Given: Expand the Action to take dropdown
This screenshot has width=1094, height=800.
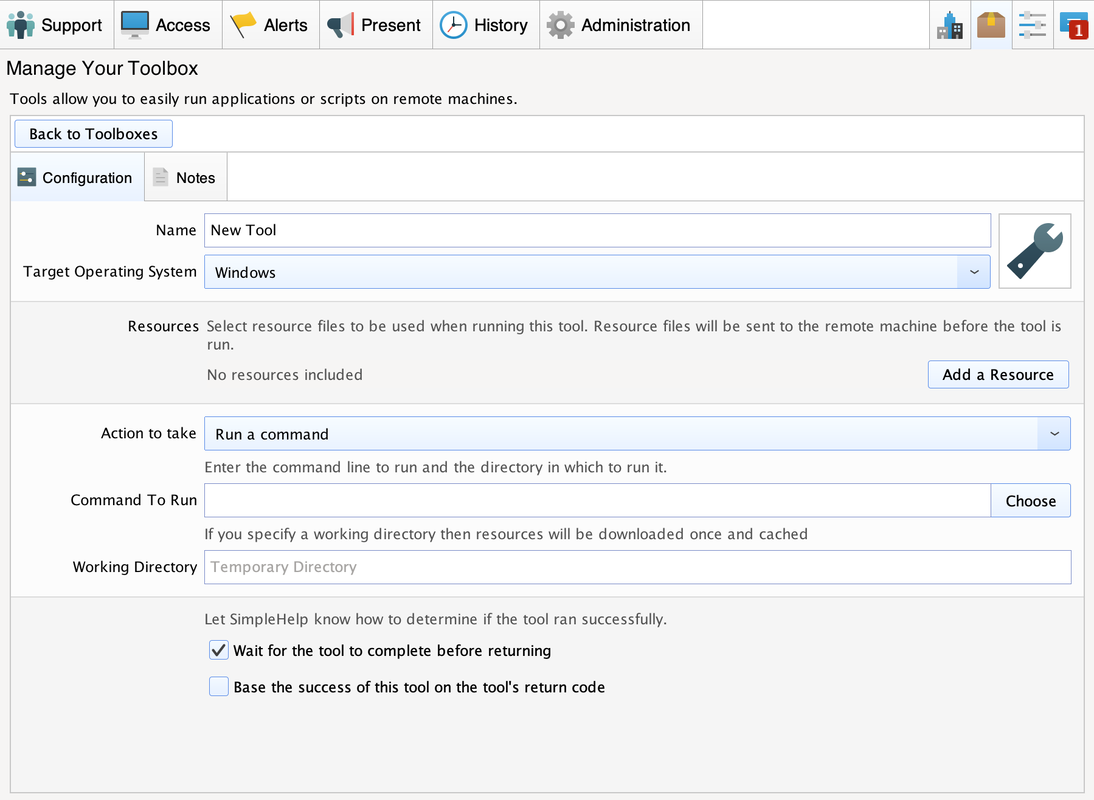Looking at the screenshot, I should 637,434.
